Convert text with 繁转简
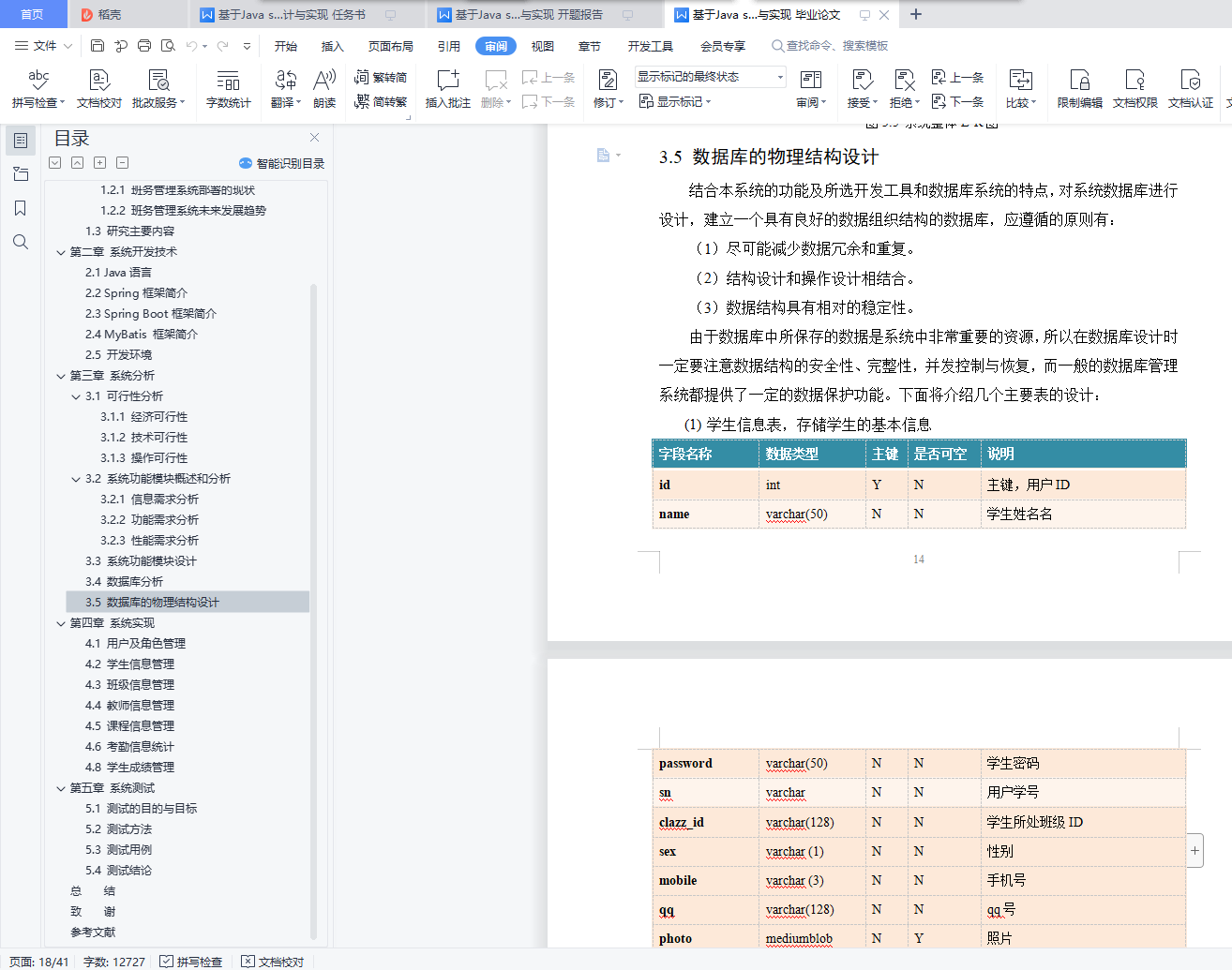 381,77
